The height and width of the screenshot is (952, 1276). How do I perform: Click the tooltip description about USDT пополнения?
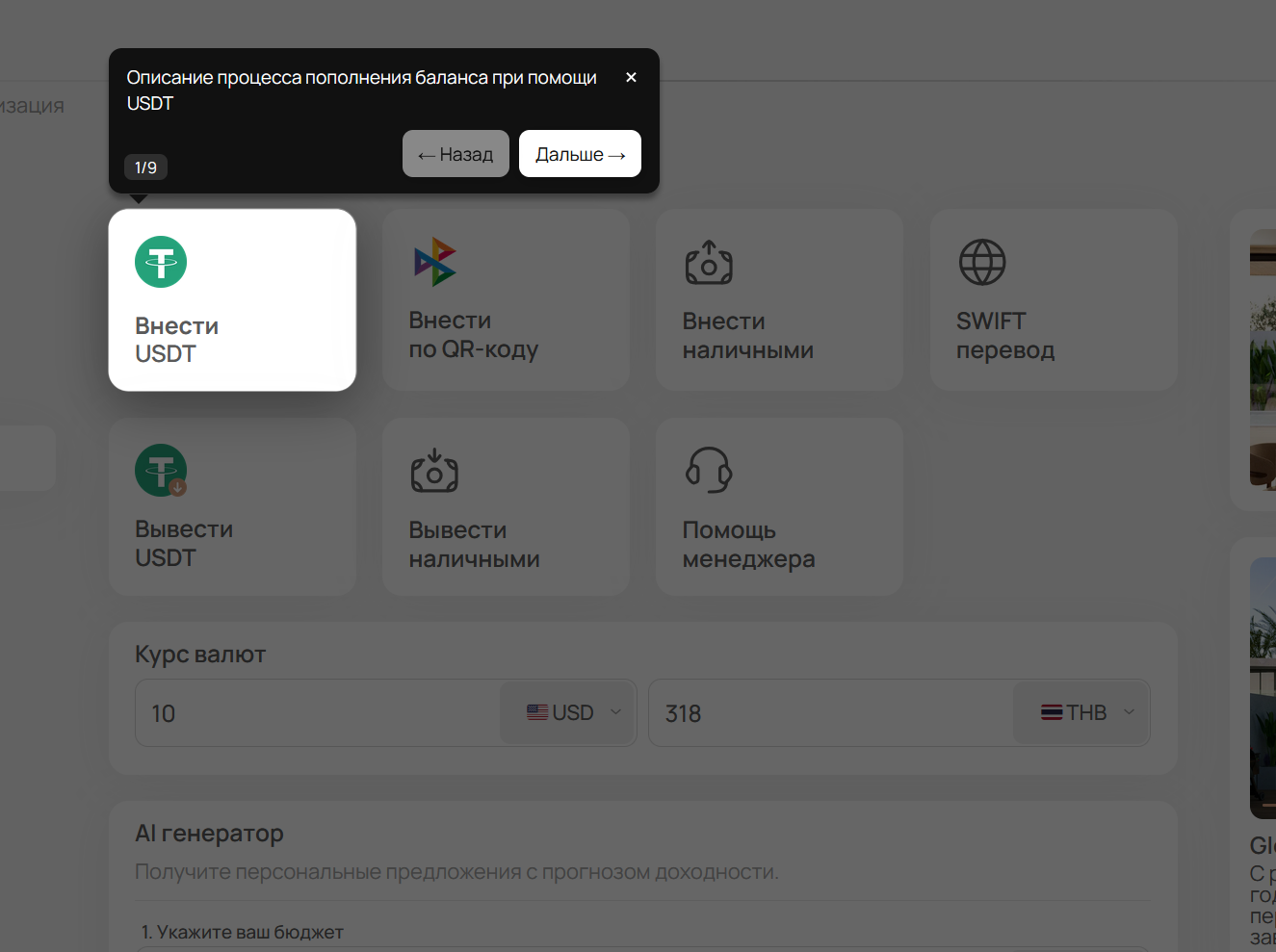tap(362, 90)
